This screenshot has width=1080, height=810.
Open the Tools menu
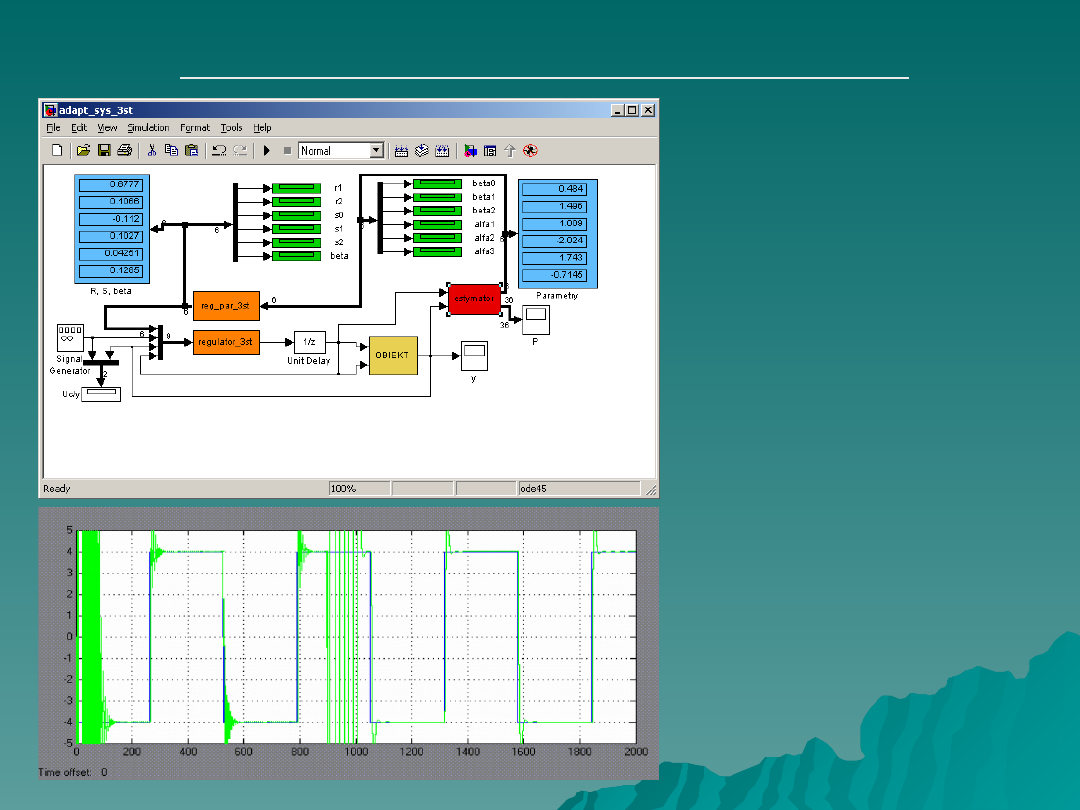click(x=231, y=128)
